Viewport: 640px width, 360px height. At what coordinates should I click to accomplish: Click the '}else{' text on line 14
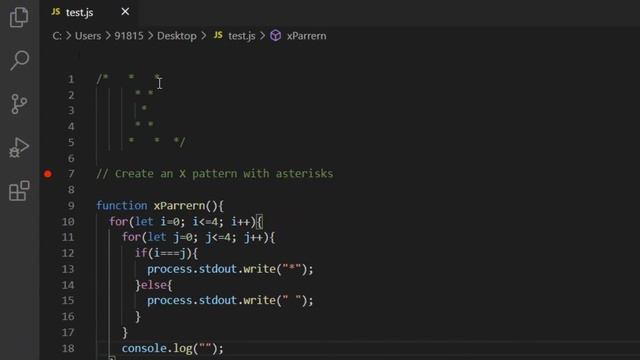[x=153, y=285]
